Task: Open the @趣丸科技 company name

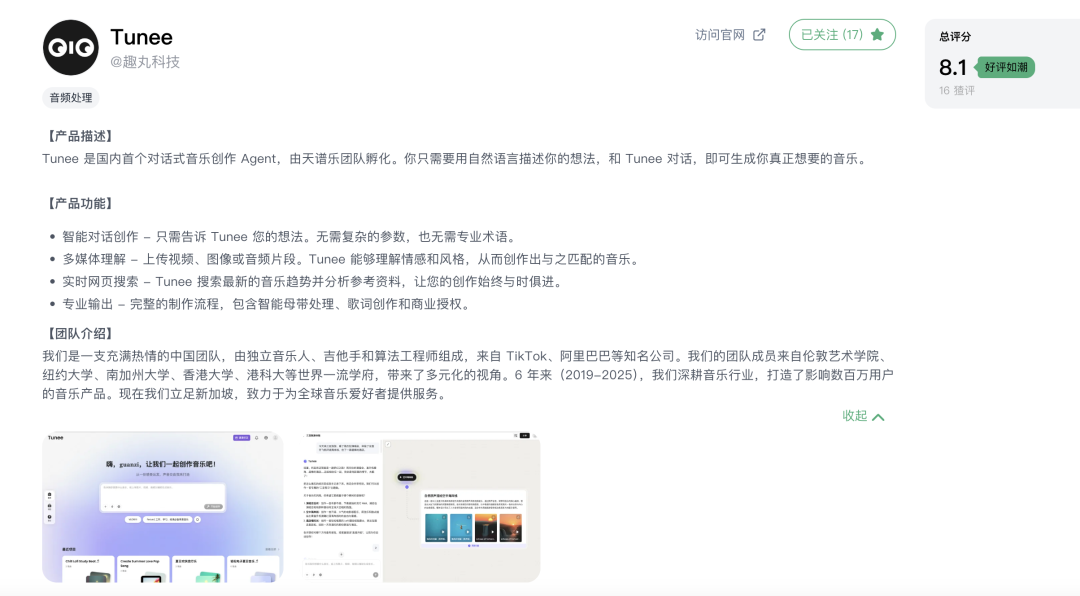Action: click(x=145, y=62)
